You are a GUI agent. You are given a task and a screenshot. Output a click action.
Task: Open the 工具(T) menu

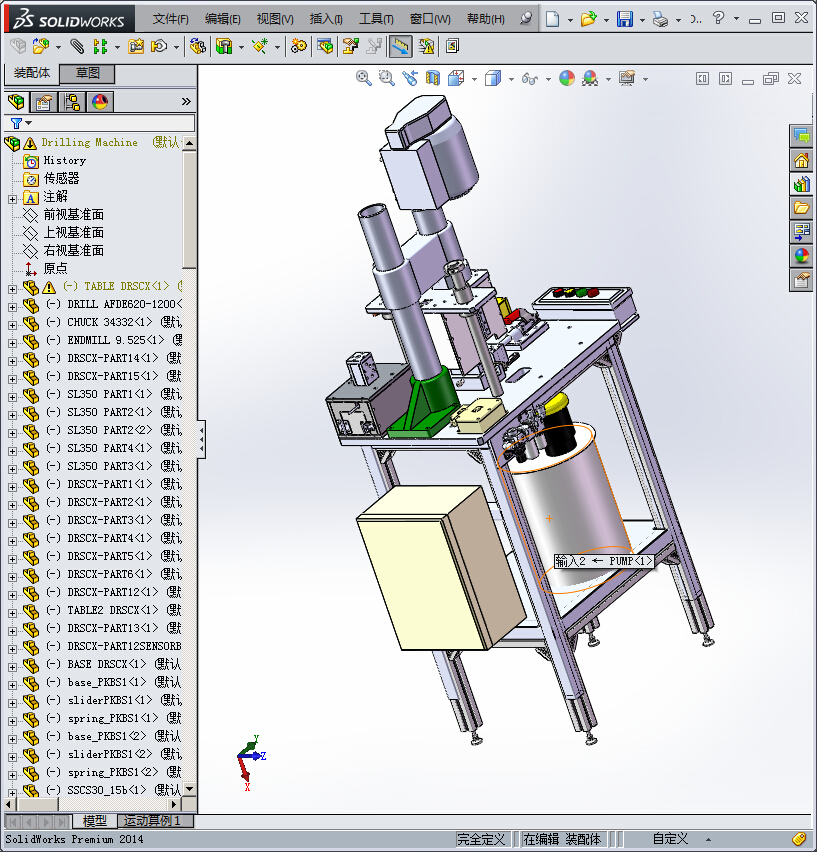pyautogui.click(x=376, y=19)
